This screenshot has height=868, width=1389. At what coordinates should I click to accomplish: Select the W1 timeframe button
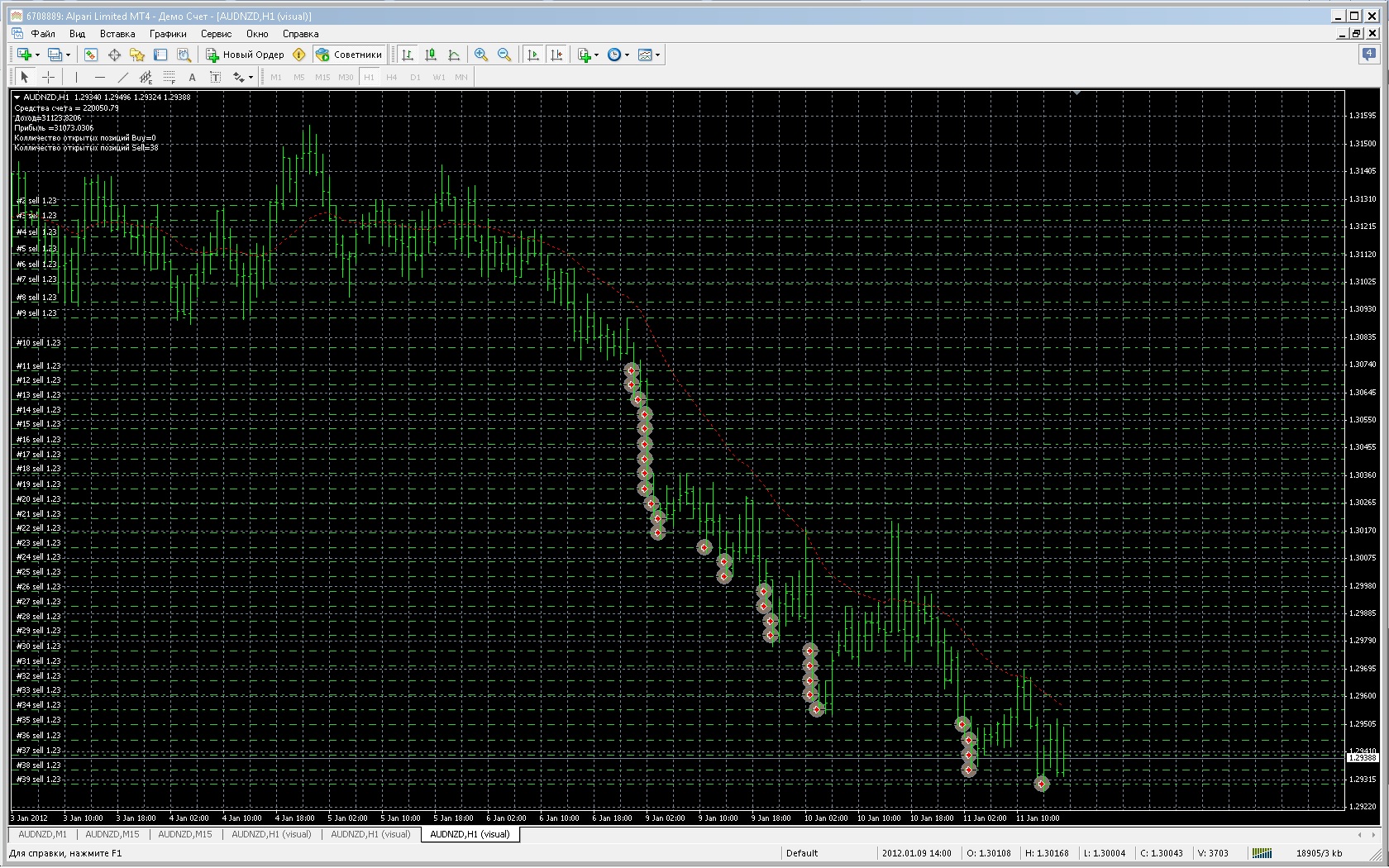(x=438, y=77)
